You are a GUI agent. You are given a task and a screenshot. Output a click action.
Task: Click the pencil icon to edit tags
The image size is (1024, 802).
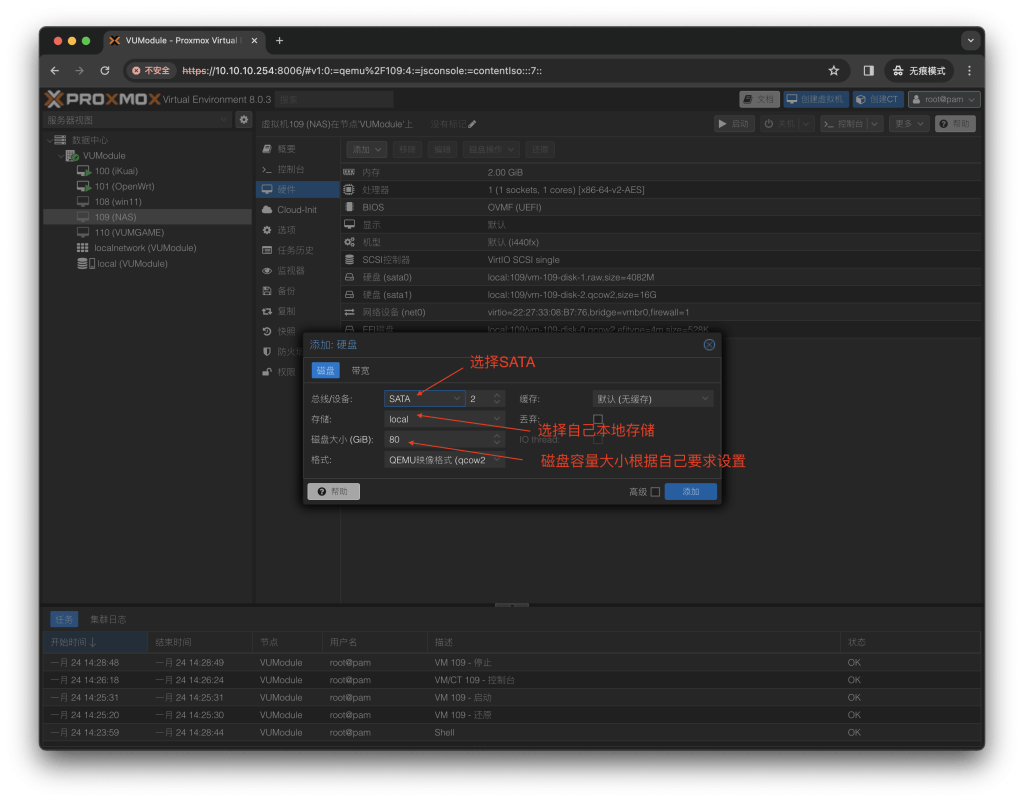[x=472, y=124]
